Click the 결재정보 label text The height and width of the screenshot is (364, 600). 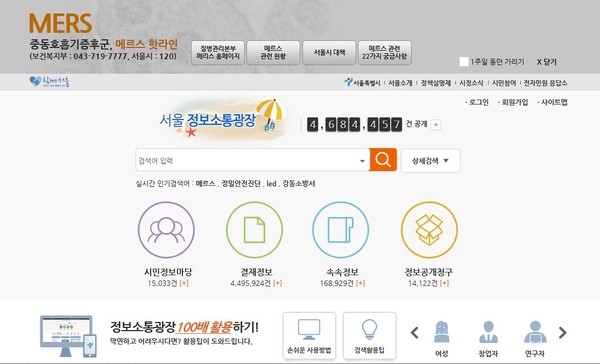[x=256, y=272]
